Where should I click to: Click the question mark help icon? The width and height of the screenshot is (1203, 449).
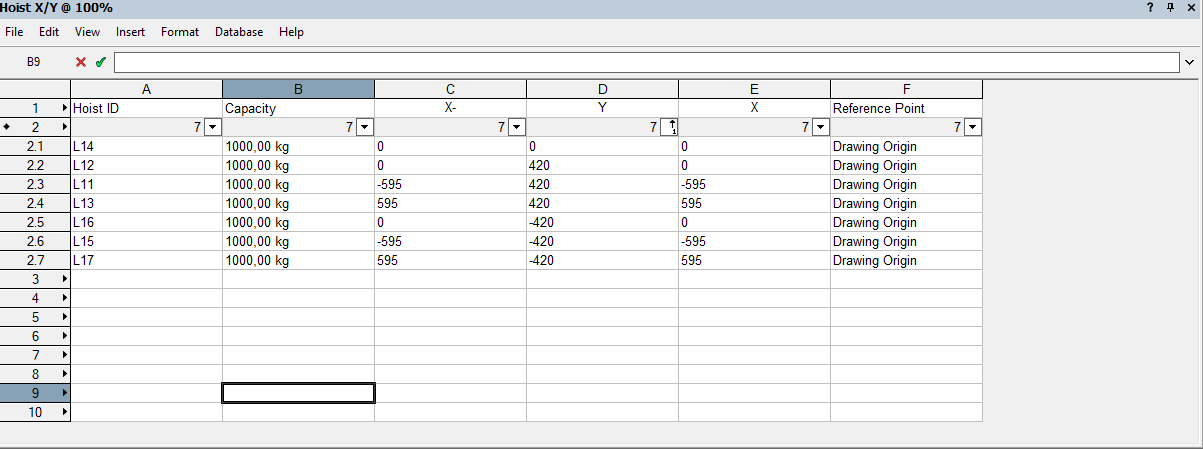(1150, 7)
